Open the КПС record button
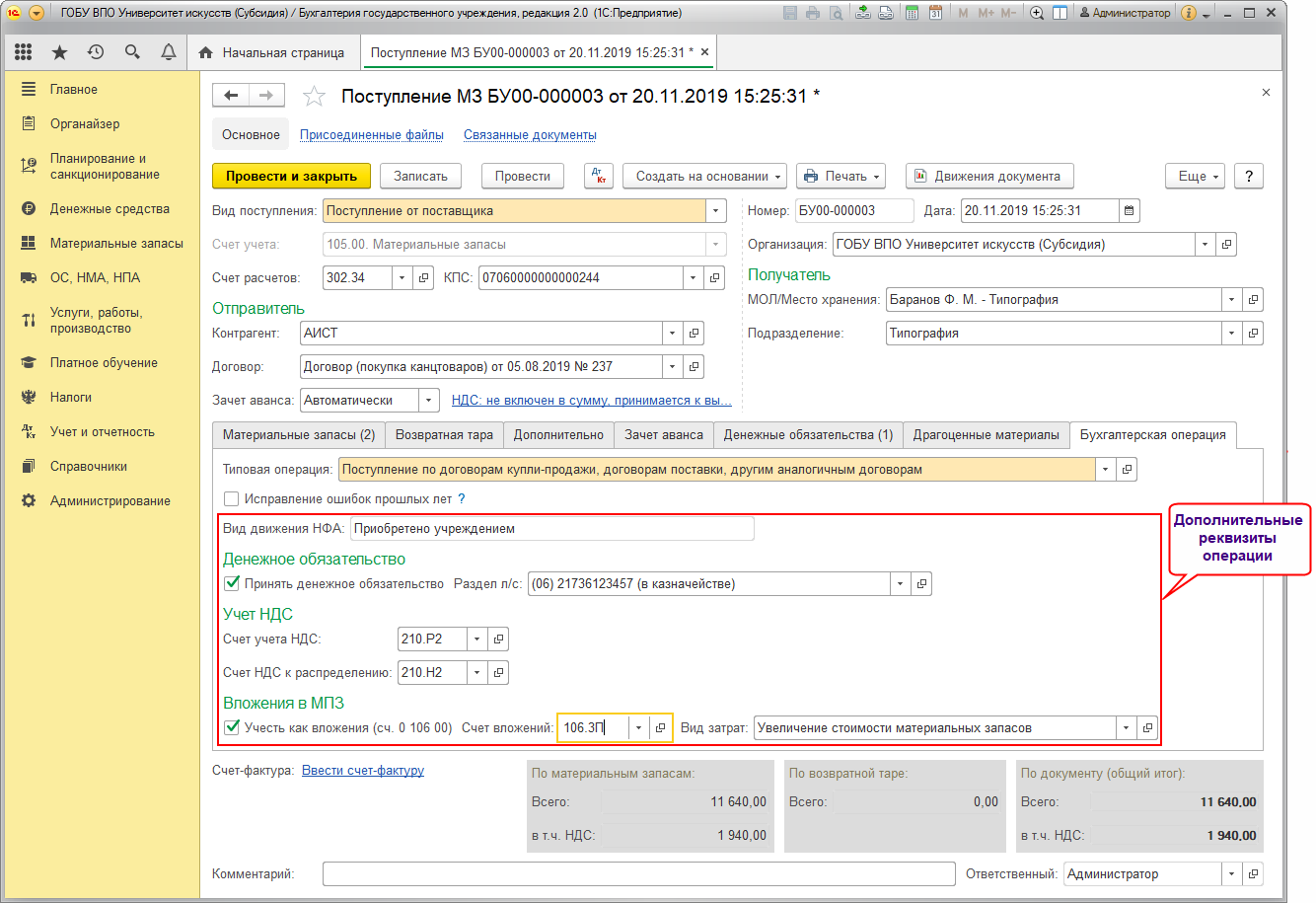 click(x=715, y=277)
